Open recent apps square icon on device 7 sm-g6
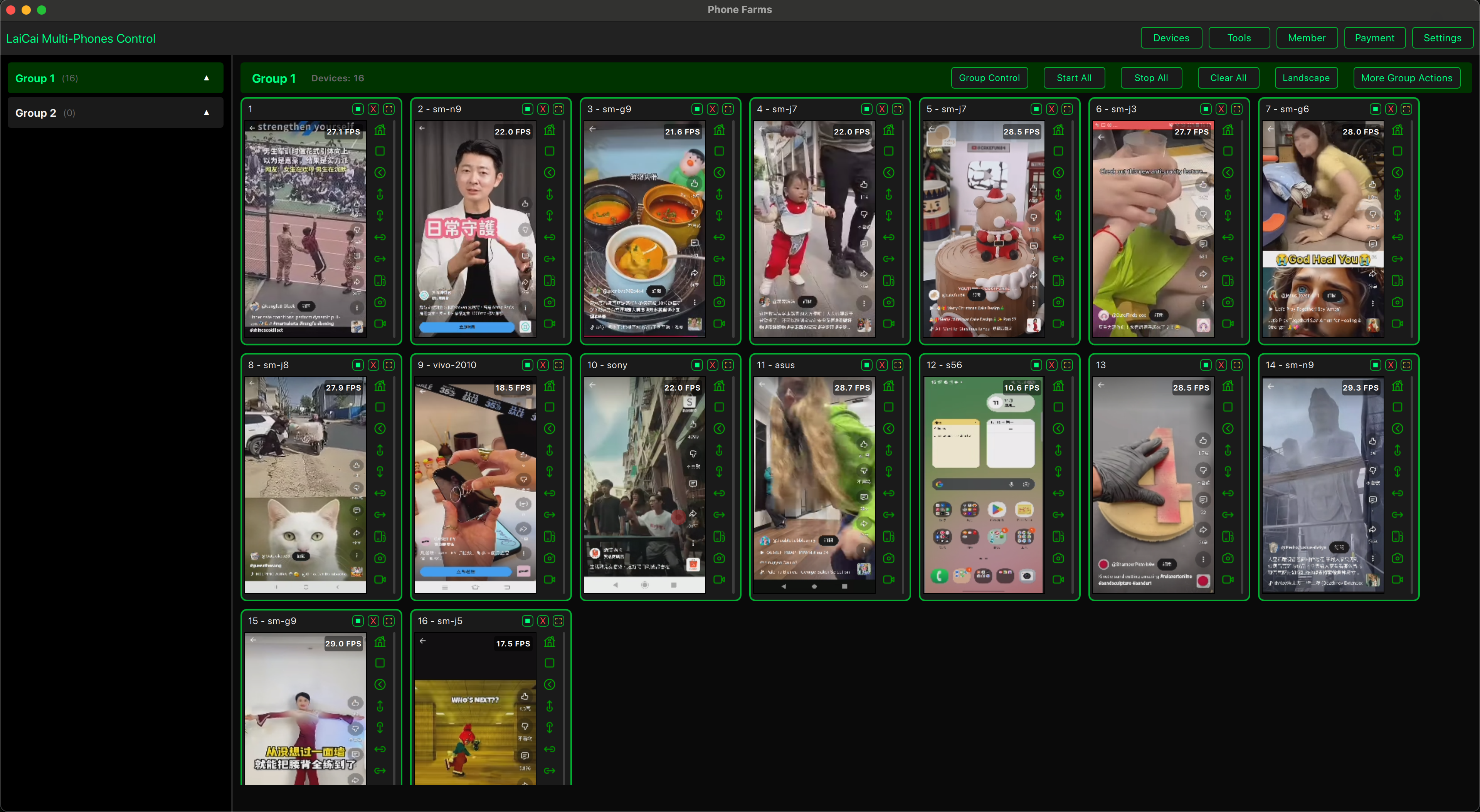The image size is (1480, 812). [1397, 152]
